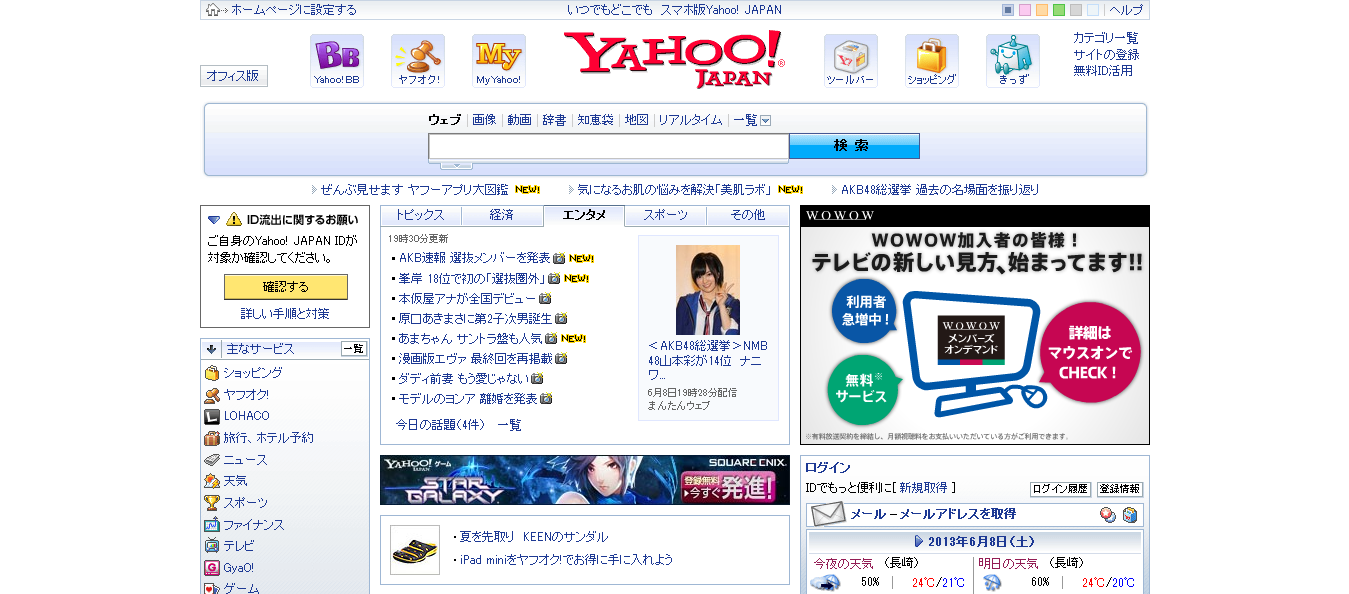
Task: Click the 旅行 suitcase sidebar icon
Action: (x=212, y=438)
